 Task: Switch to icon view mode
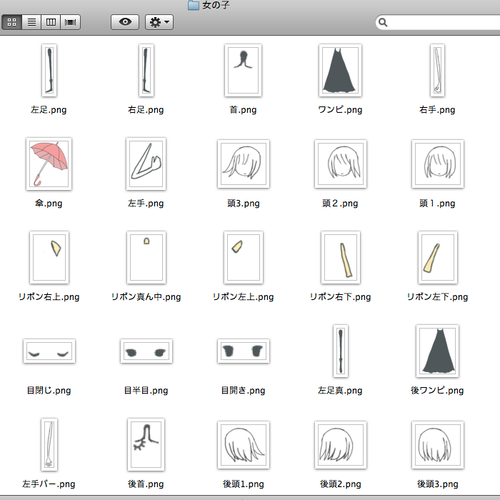pyautogui.click(x=12, y=22)
